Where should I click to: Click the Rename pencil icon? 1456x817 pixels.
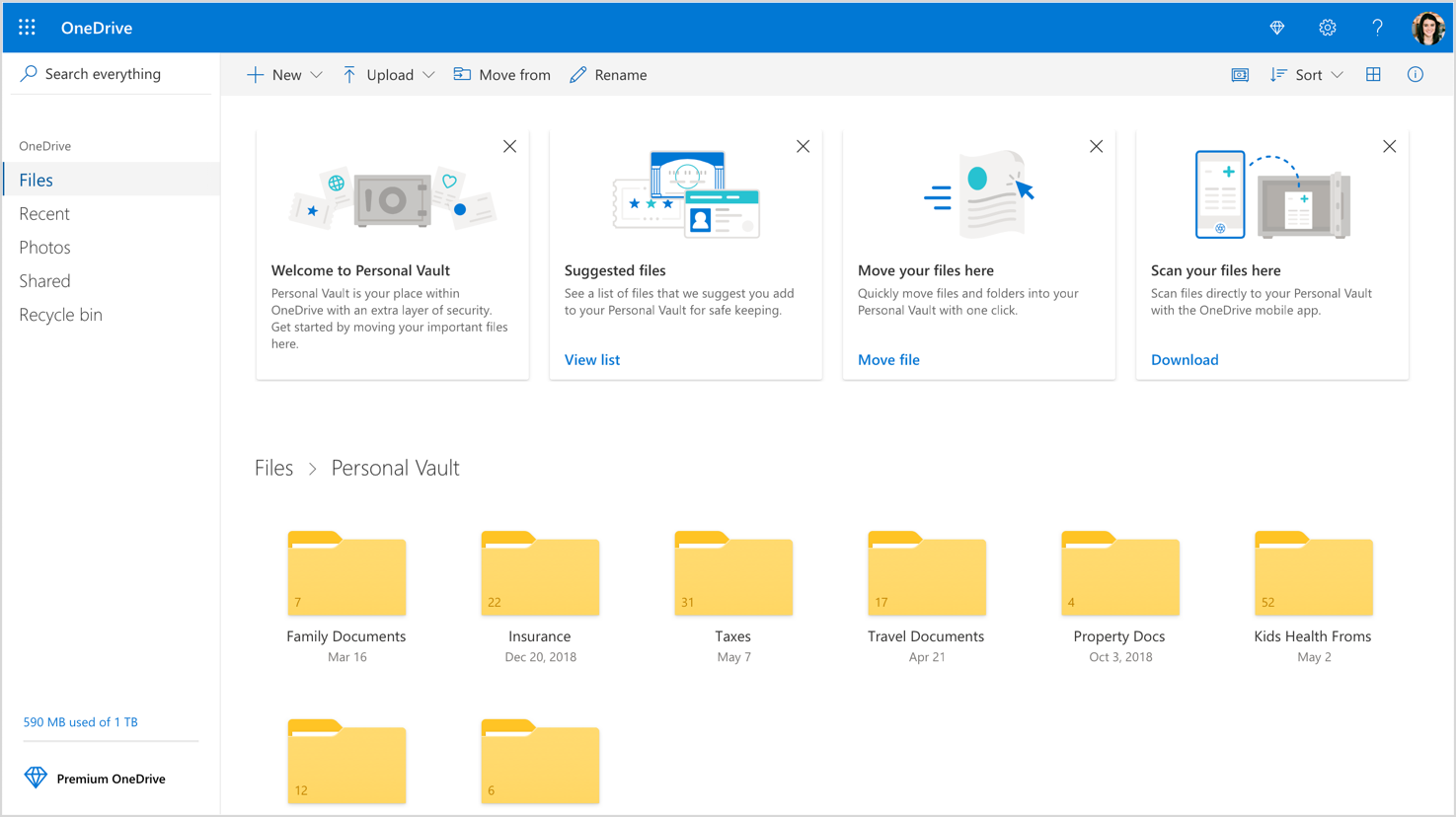tap(578, 74)
